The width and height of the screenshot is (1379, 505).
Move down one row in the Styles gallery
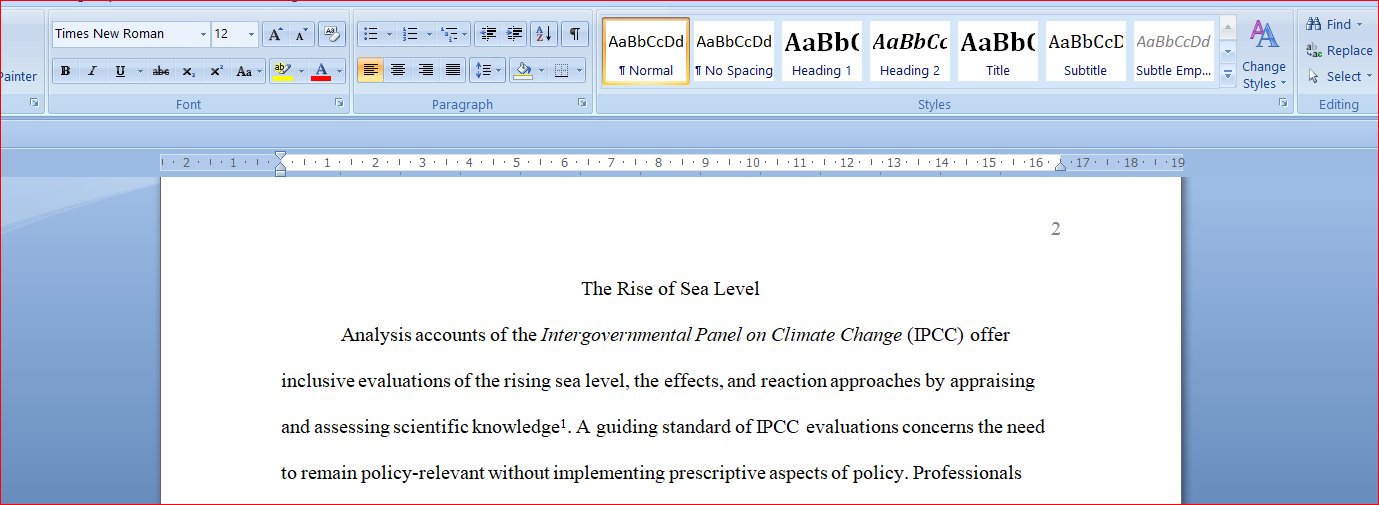point(1228,50)
